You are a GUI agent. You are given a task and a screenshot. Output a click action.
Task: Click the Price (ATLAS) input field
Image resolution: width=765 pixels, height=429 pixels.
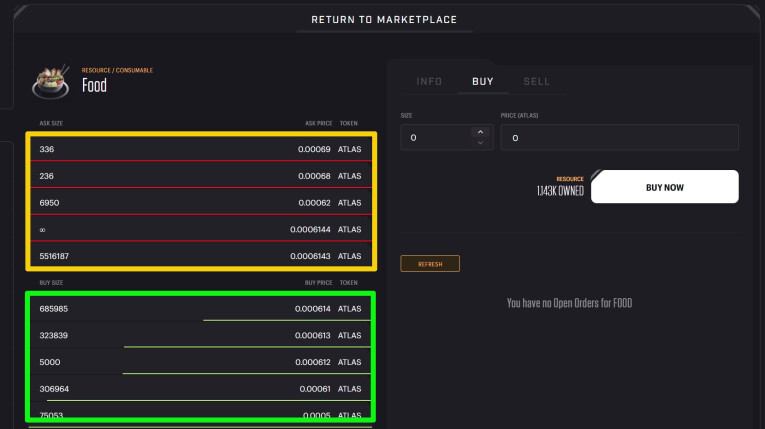pyautogui.click(x=619, y=138)
